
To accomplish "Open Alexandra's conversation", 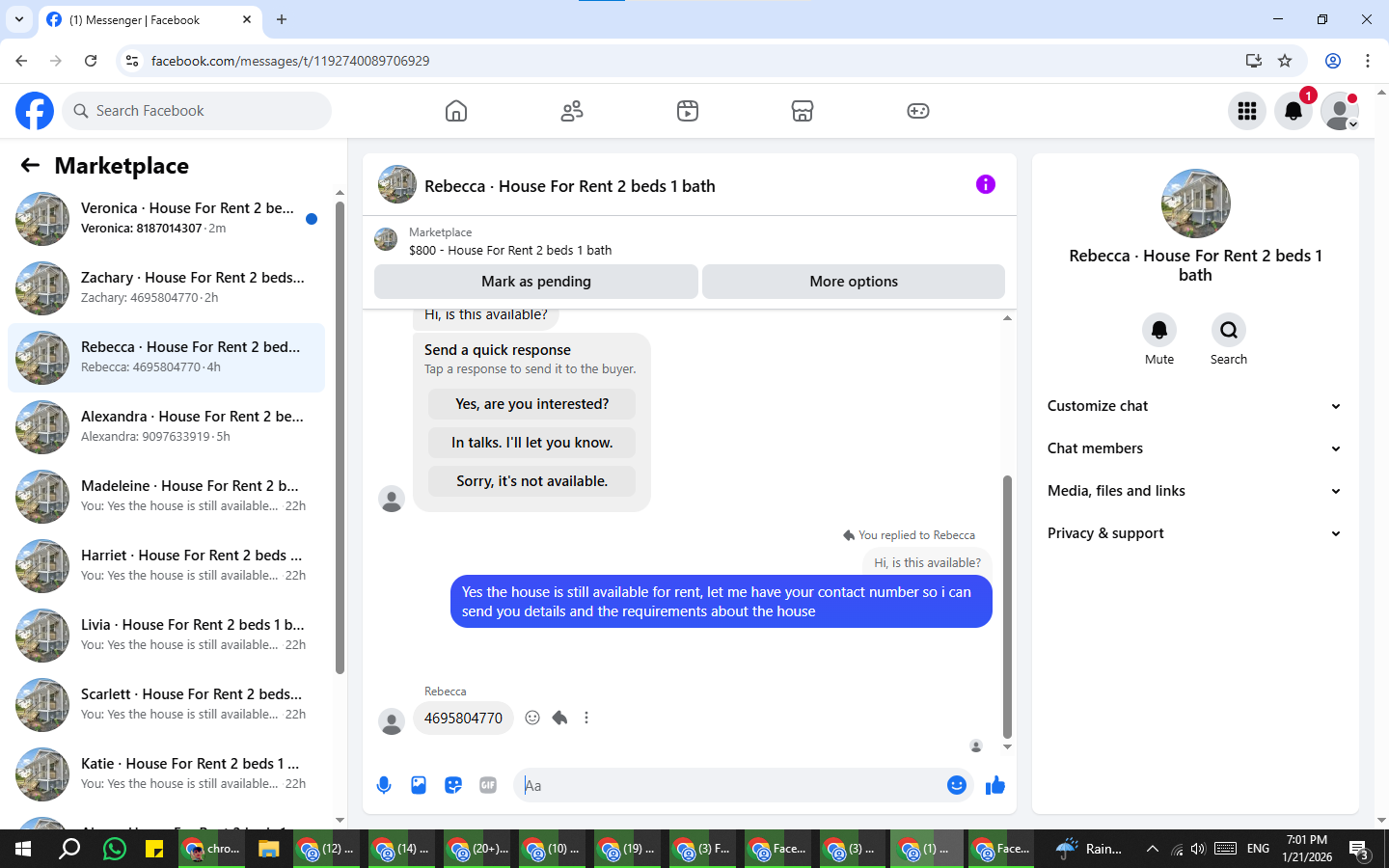I will coord(167,427).
